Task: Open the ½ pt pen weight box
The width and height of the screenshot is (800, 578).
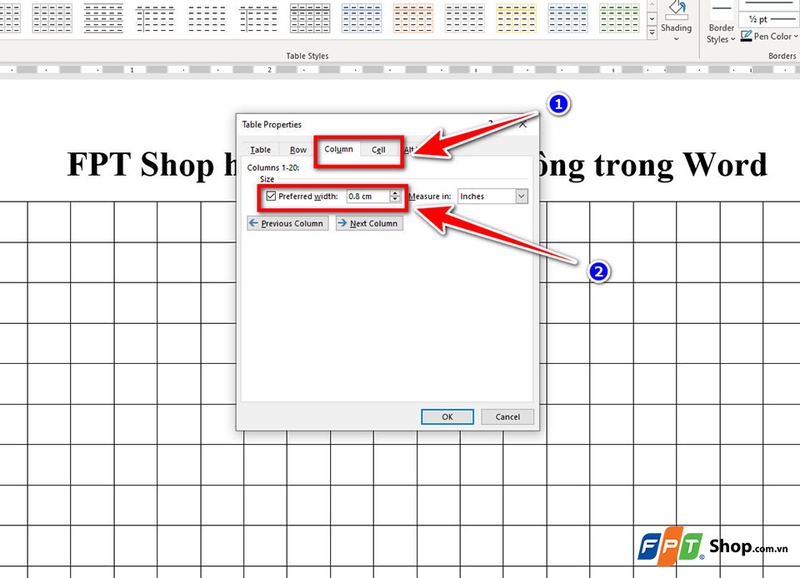Action: [x=769, y=19]
